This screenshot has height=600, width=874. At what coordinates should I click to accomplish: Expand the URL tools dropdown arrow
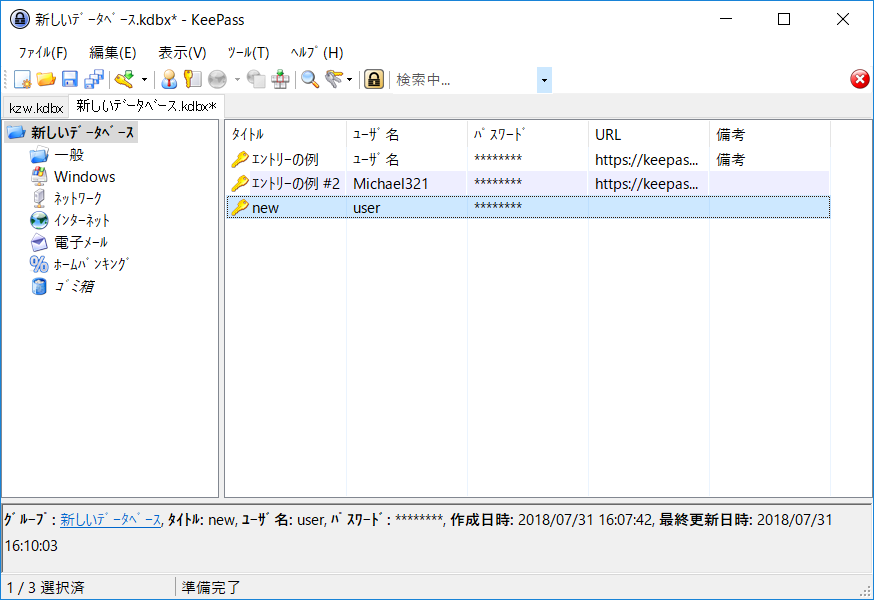(x=237, y=79)
